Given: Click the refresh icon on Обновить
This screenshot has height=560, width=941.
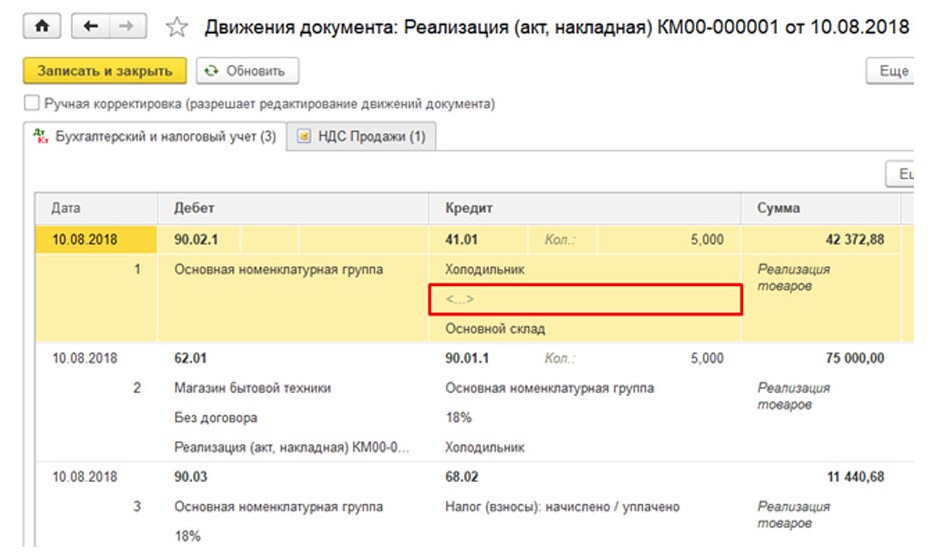Looking at the screenshot, I should point(211,71).
